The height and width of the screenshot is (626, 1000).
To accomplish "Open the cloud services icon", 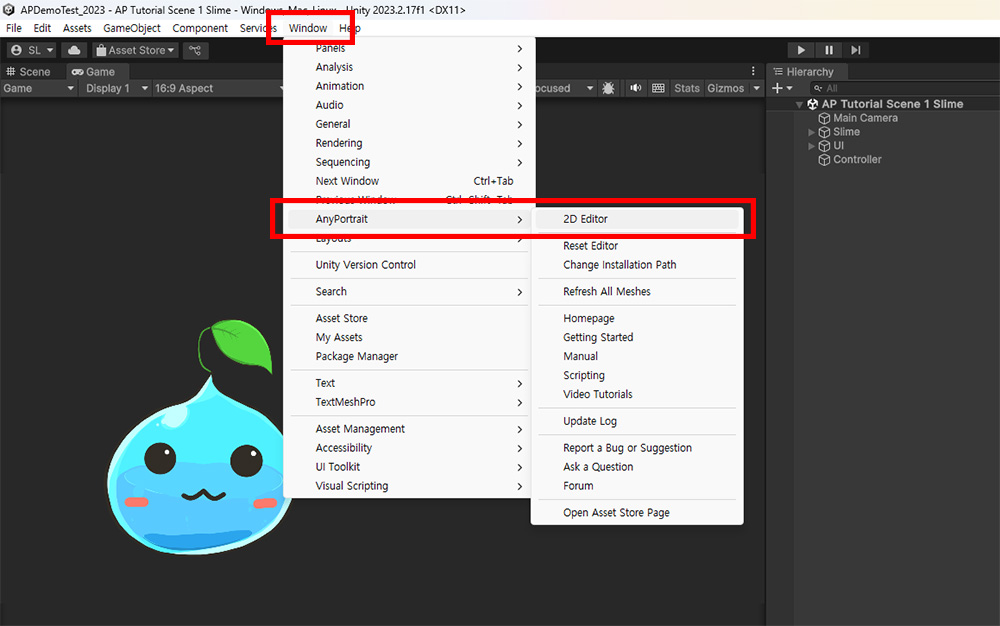I will [x=74, y=50].
